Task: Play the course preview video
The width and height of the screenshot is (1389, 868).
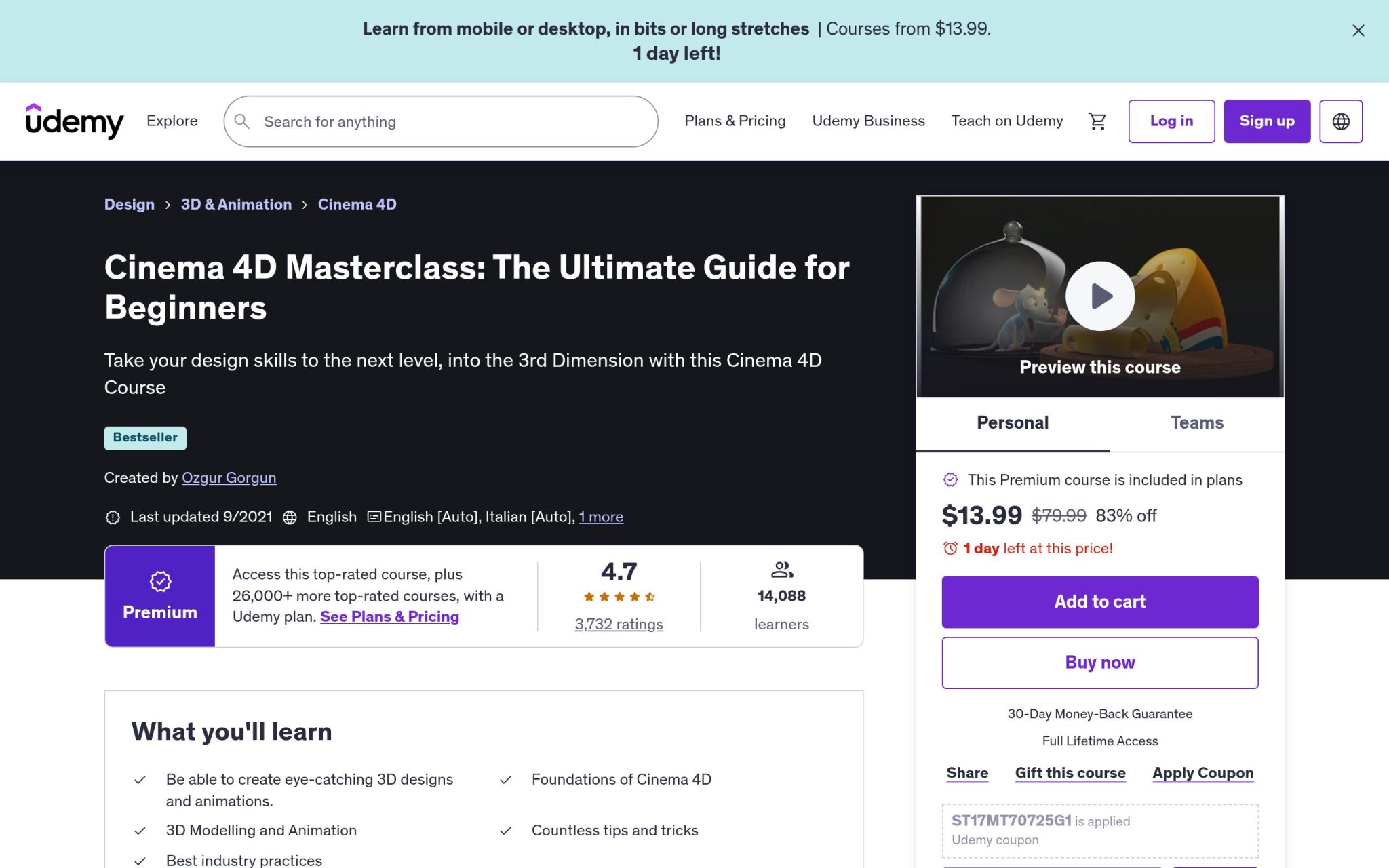Action: tap(1100, 296)
